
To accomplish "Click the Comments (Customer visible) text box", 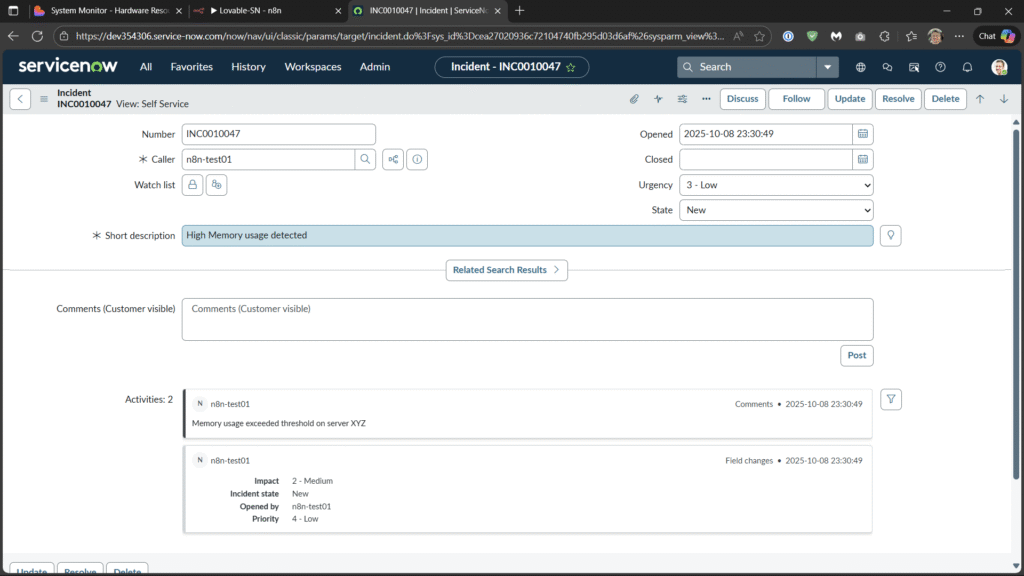I will tap(527, 319).
